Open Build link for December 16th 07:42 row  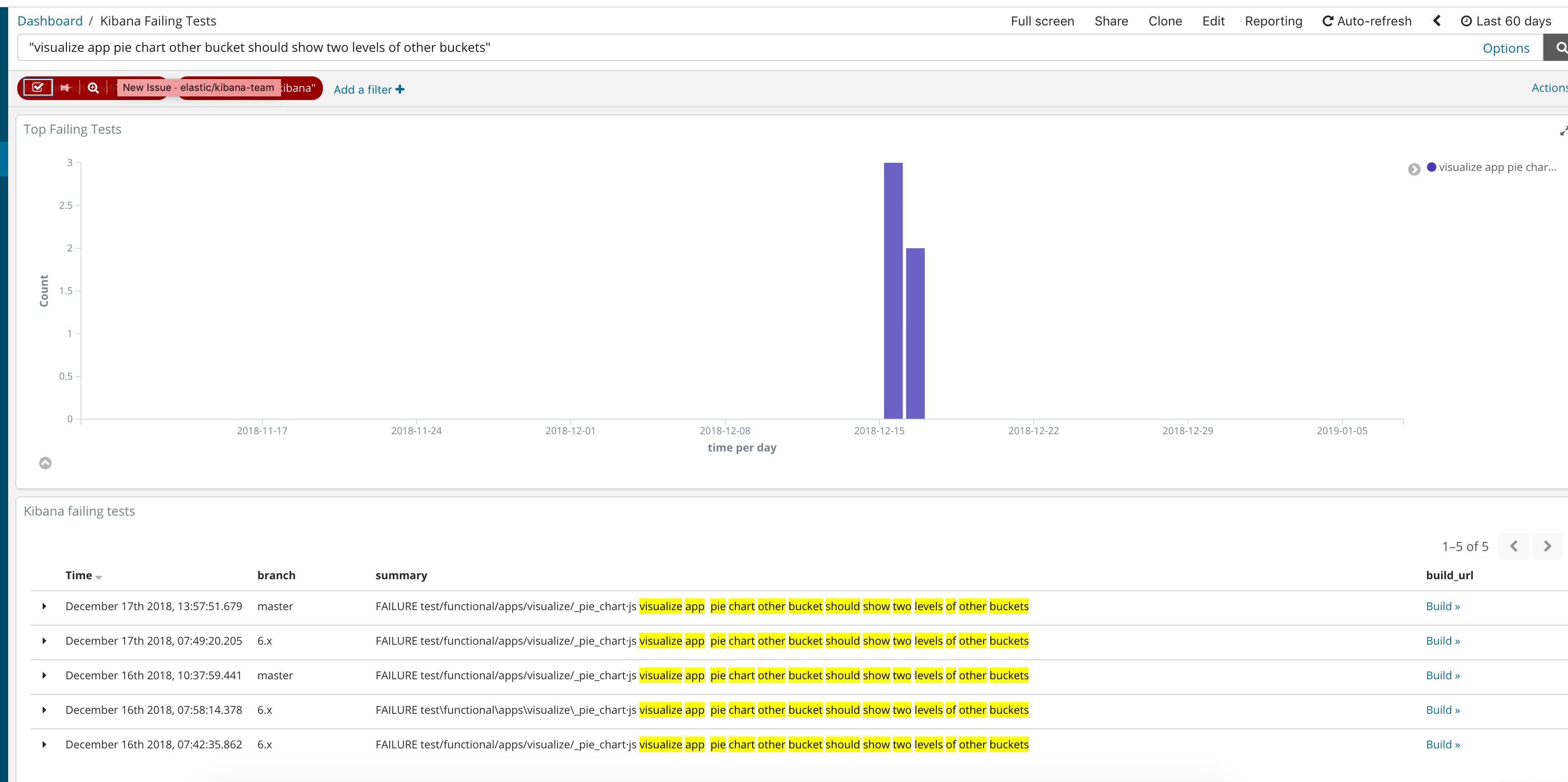click(1442, 744)
